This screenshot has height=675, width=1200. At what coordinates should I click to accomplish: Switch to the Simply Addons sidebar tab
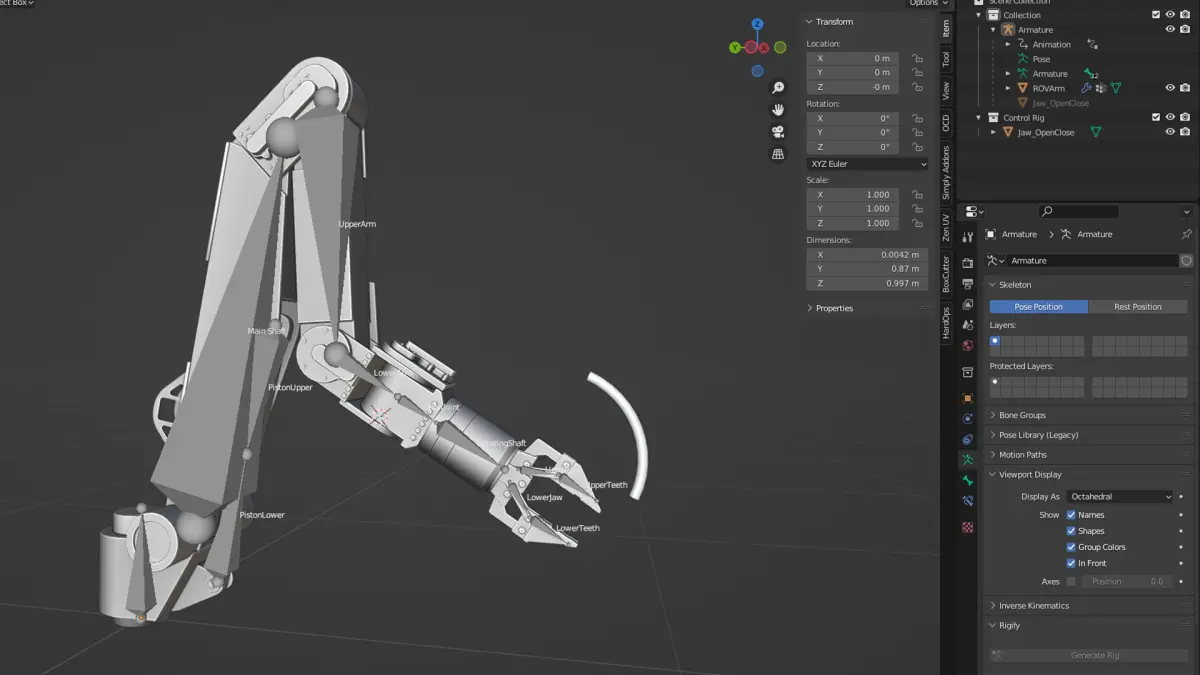pos(946,172)
